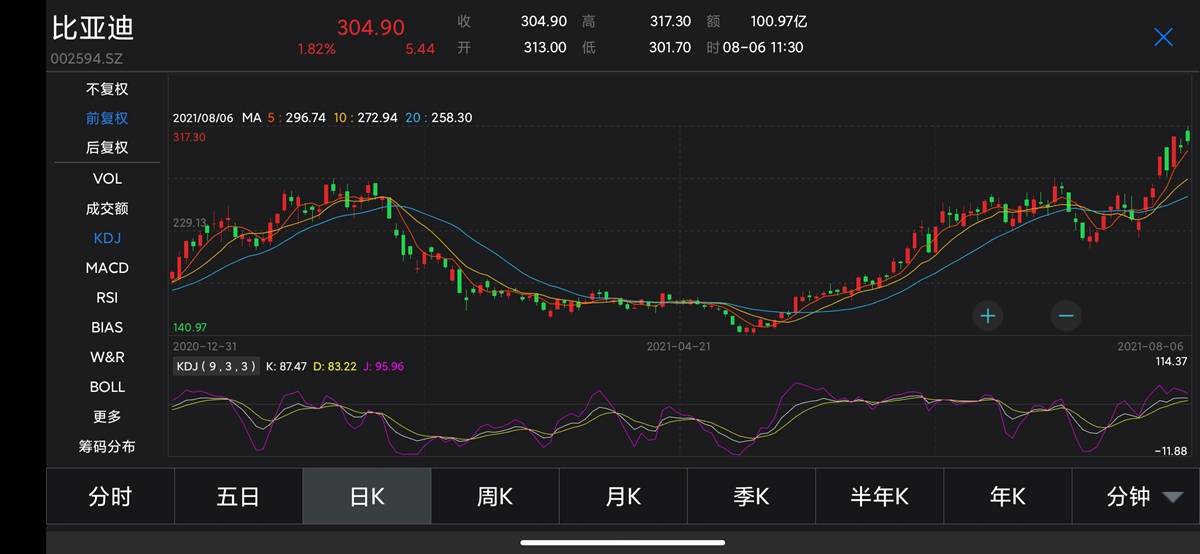
Task: Tap the 2021-04-21 date marker
Action: (x=678, y=346)
